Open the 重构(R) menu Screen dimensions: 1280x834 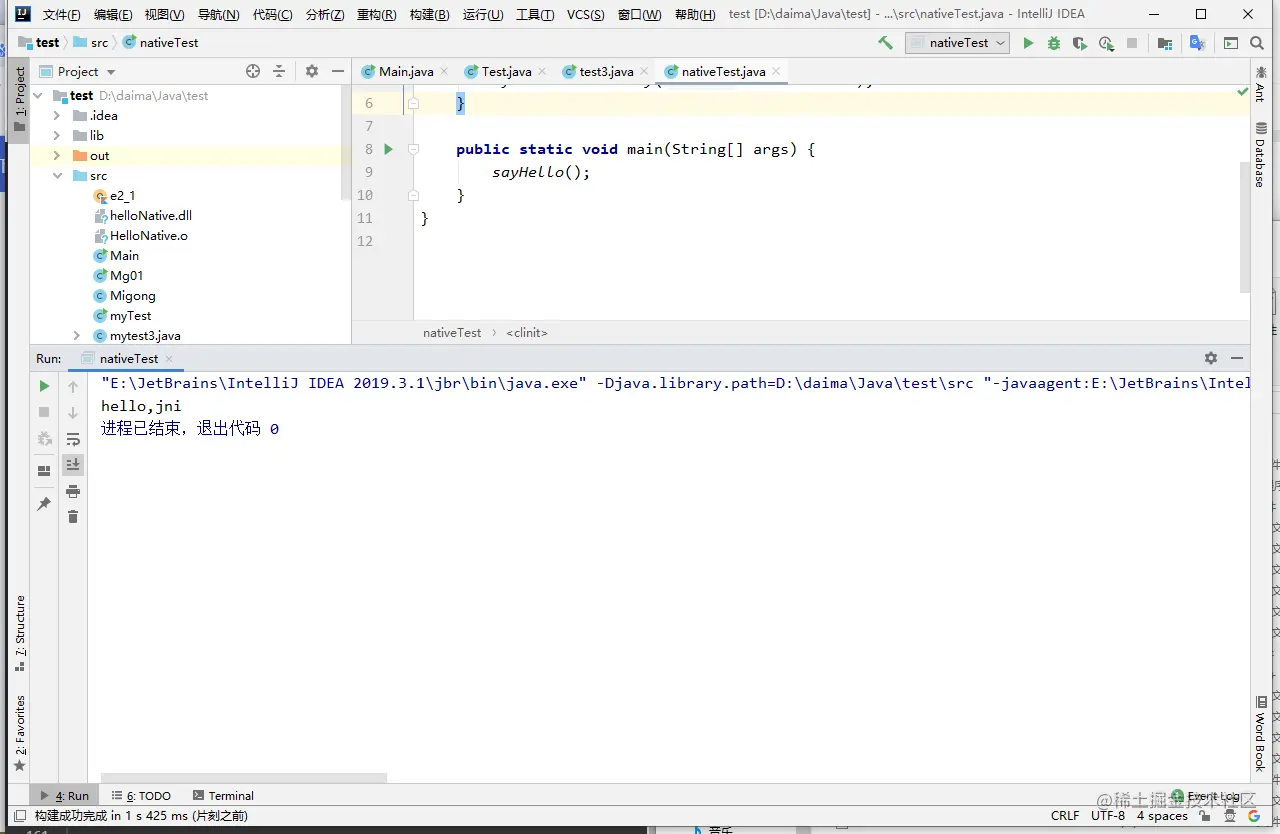click(376, 14)
